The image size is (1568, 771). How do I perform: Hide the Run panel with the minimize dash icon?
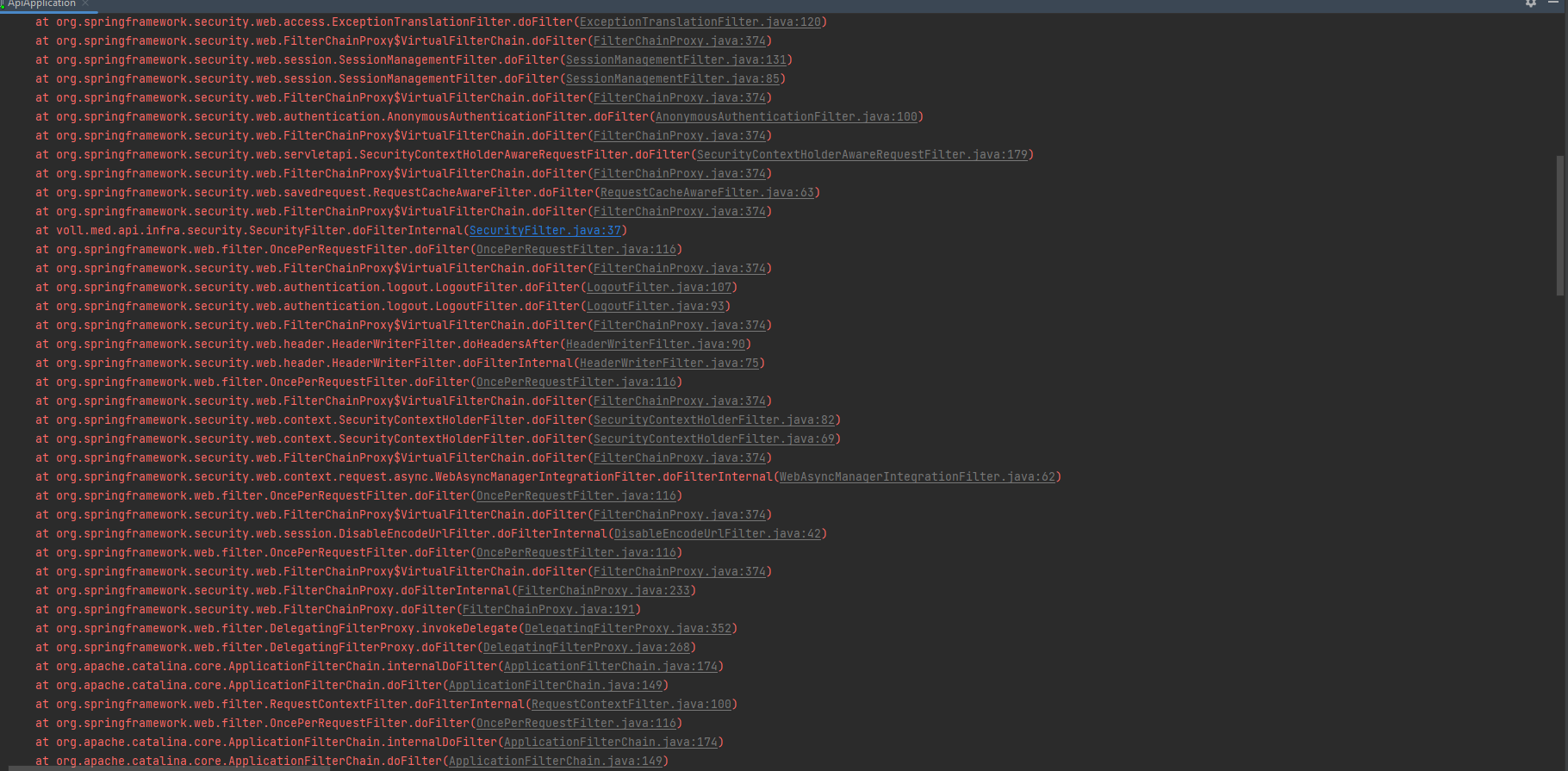pyautogui.click(x=1552, y=3)
